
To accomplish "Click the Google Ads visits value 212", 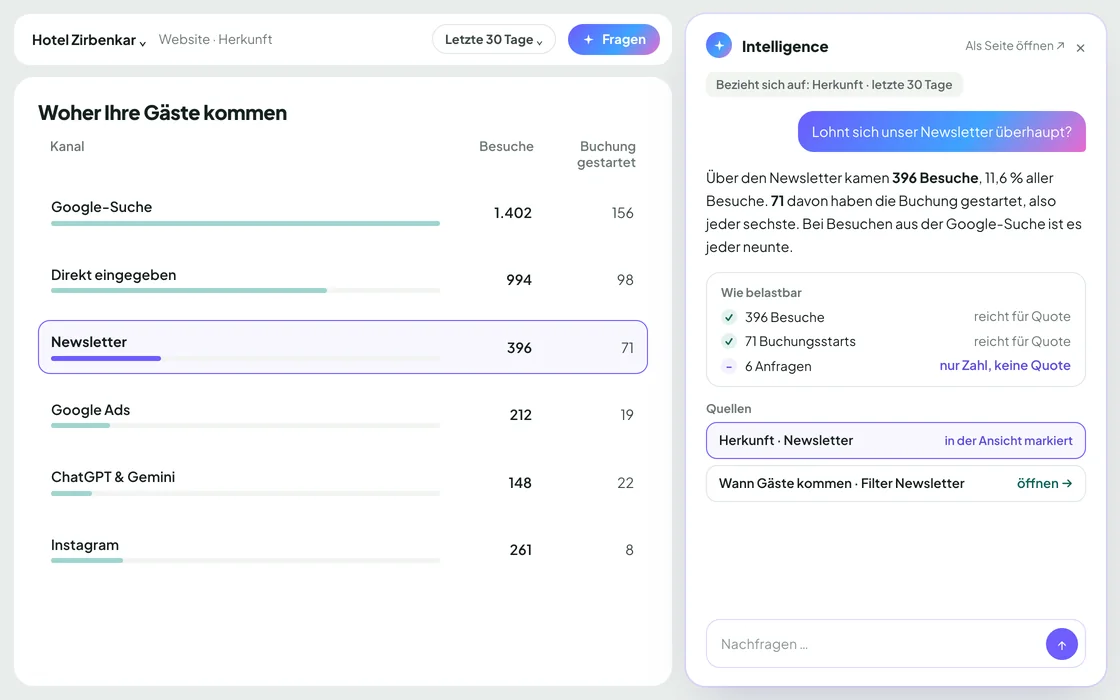I will 520,415.
